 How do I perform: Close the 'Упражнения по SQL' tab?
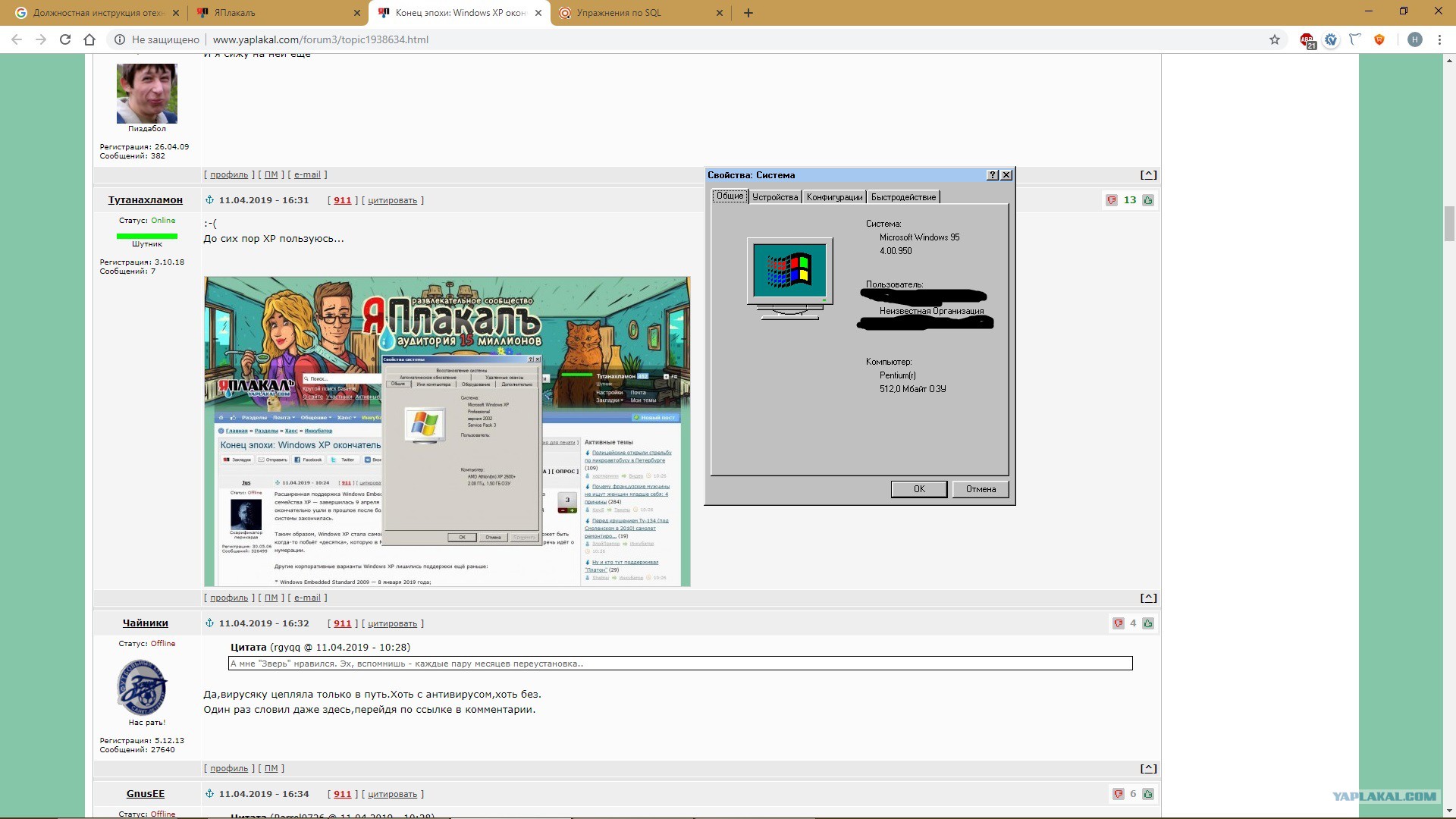pyautogui.click(x=720, y=13)
